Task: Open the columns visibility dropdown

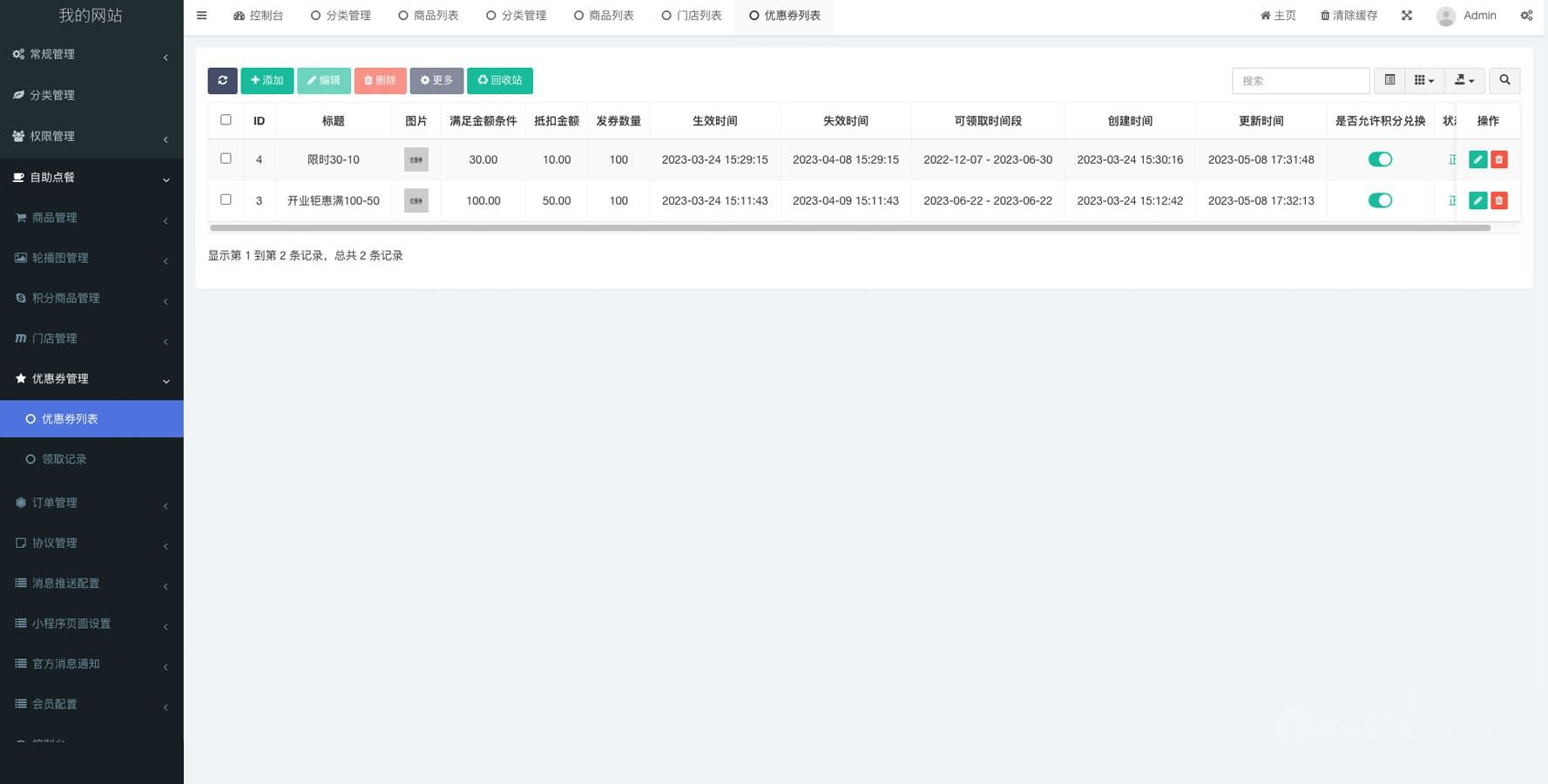Action: tap(1423, 80)
